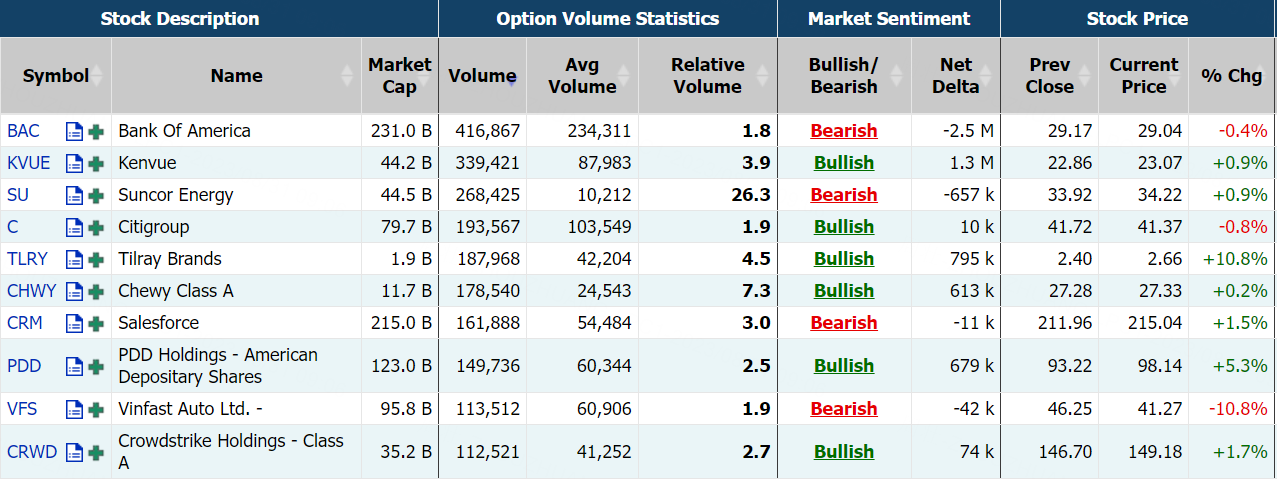This screenshot has width=1277, height=479.
Task: Click Bearish sentiment link for Bank Of America
Action: [x=844, y=131]
